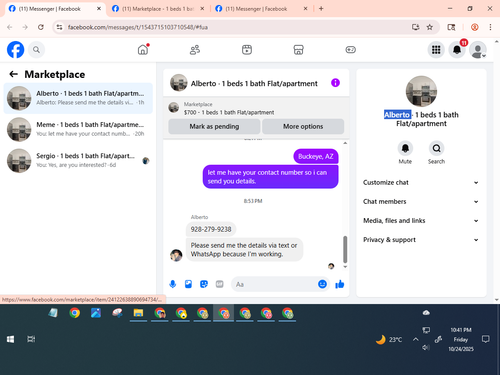Viewport: 500px width, 375px height.
Task: Click the purple conversation information icon
Action: pos(335,83)
